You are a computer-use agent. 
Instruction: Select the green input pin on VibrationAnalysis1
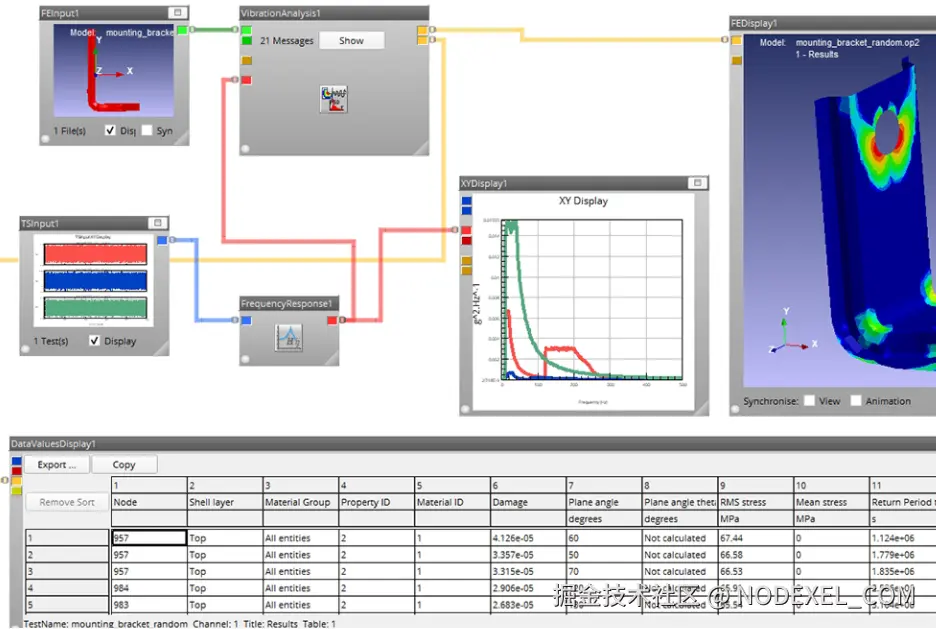(247, 30)
